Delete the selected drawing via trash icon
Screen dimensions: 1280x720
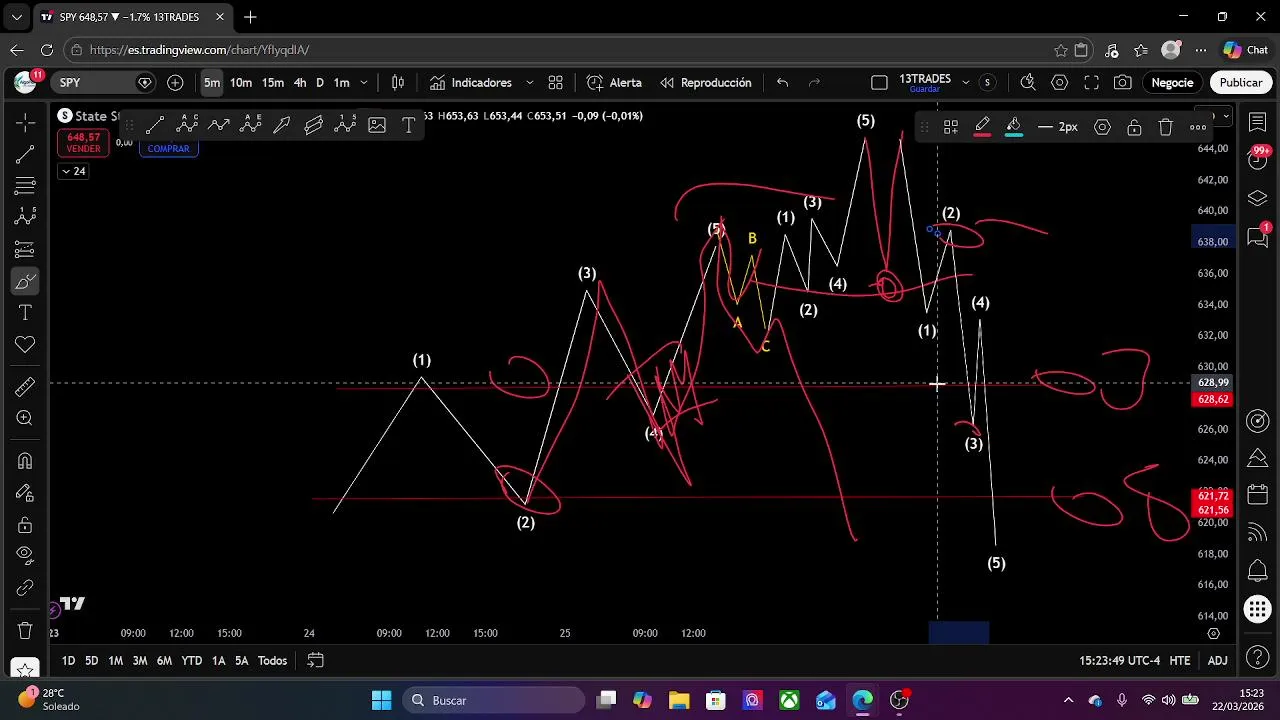[1166, 127]
